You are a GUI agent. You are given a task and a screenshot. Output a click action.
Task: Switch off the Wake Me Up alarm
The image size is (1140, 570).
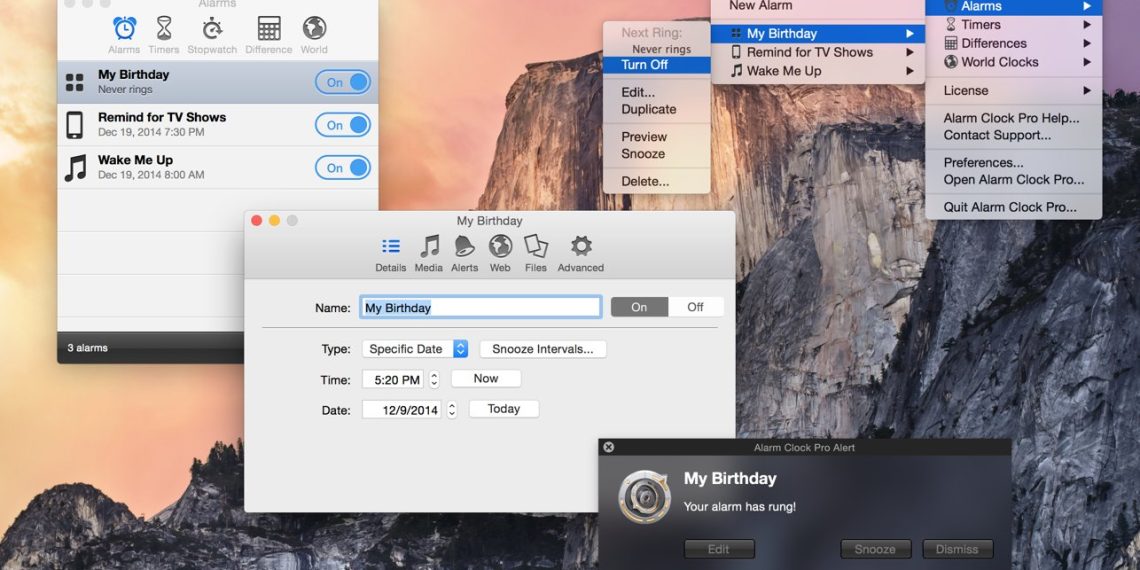[343, 168]
